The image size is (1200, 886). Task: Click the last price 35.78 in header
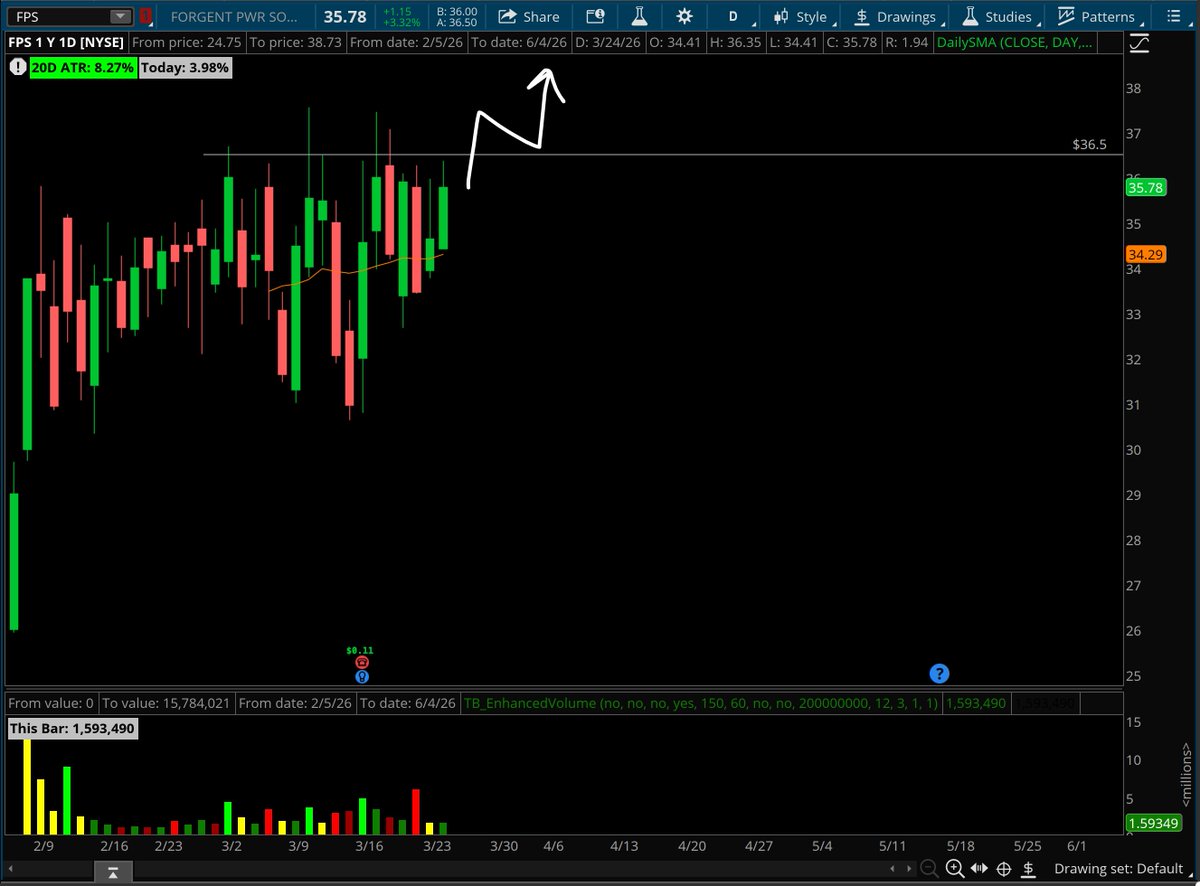[x=344, y=16]
